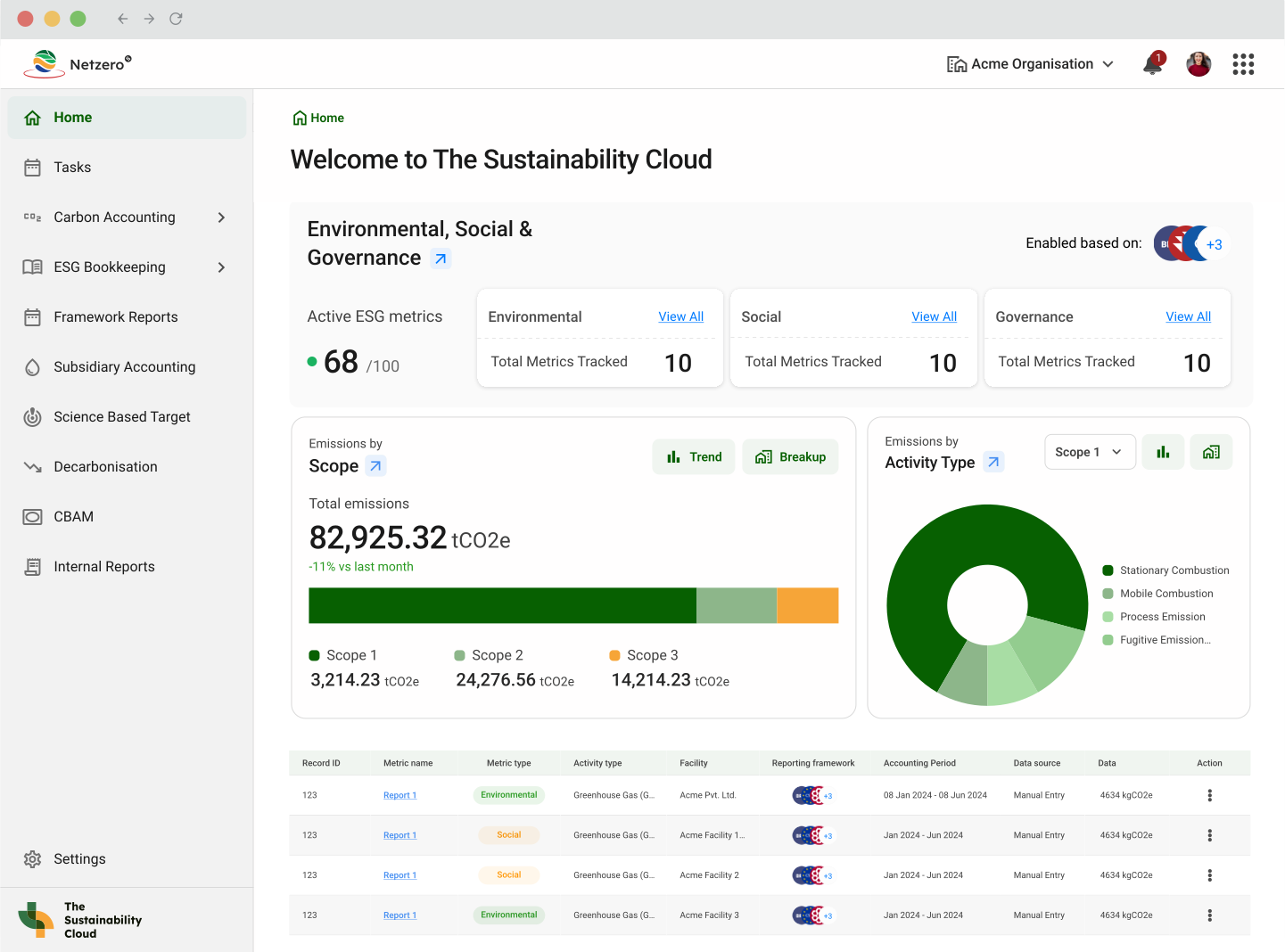The width and height of the screenshot is (1285, 952).
Task: Click the dark green Scope 1 bar segment
Action: click(502, 605)
